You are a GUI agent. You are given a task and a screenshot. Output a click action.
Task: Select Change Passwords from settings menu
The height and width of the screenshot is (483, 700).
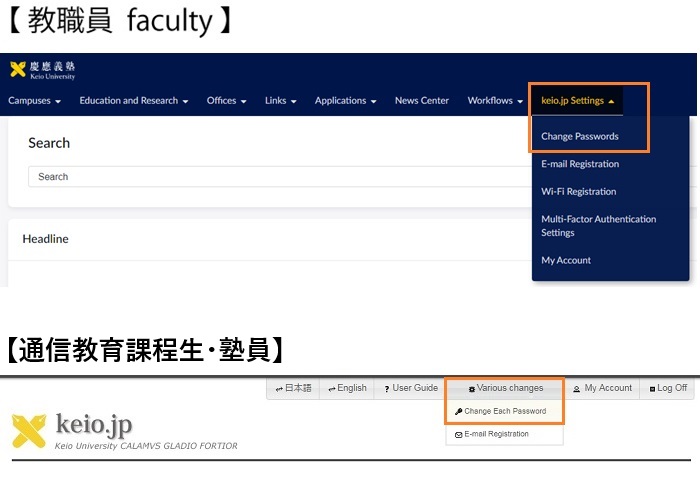tap(580, 136)
